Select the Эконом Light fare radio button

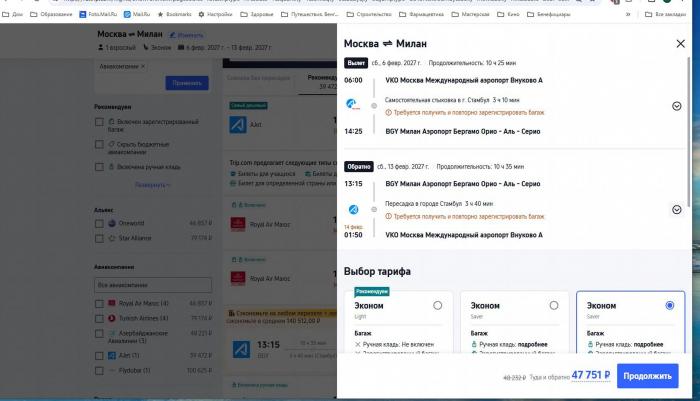coord(438,305)
